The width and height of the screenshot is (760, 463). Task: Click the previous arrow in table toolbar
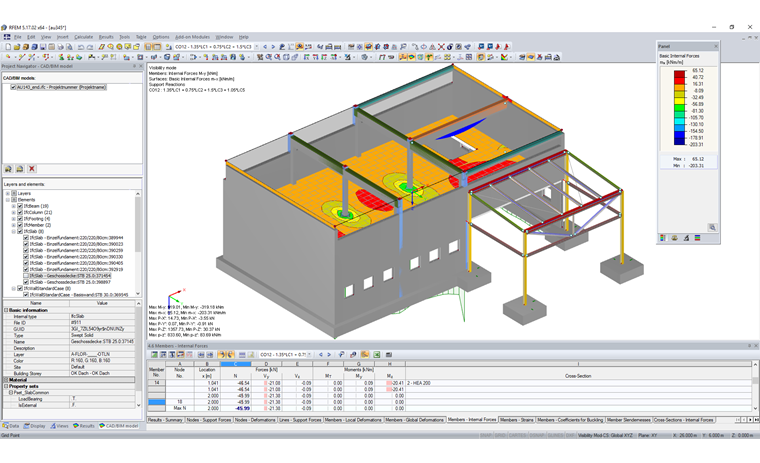pyautogui.click(x=320, y=355)
